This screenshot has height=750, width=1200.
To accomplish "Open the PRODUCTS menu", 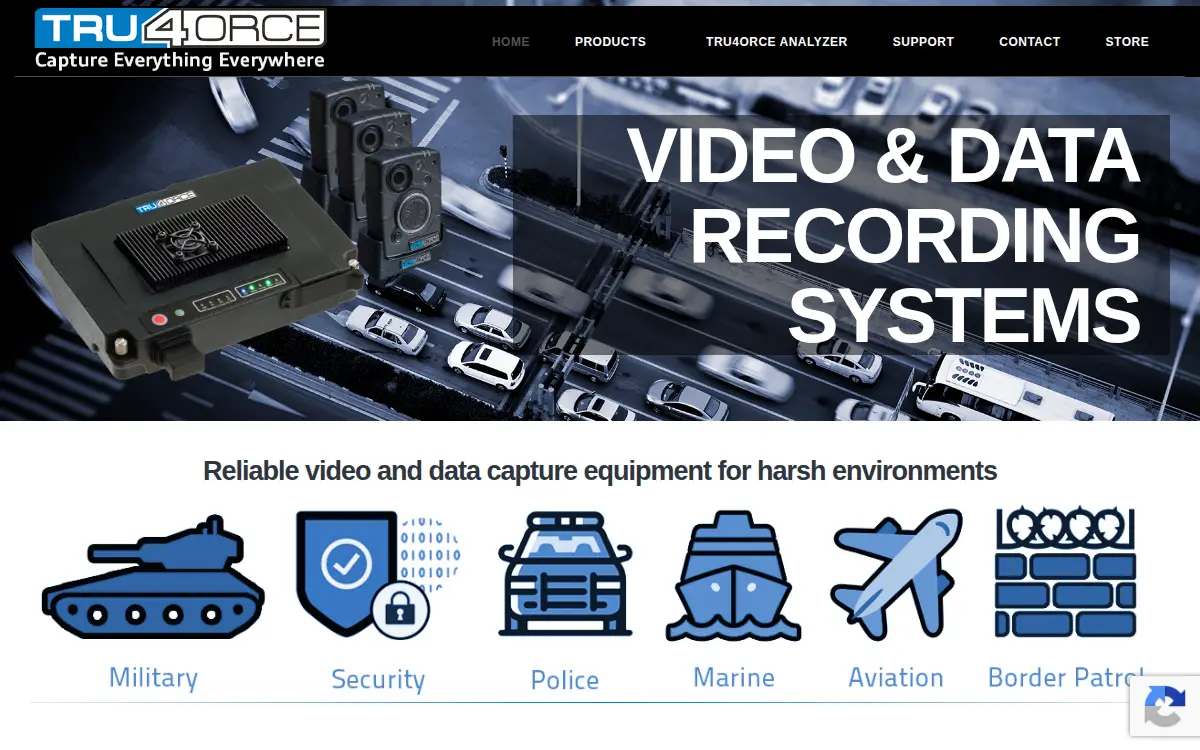I will click(x=610, y=42).
